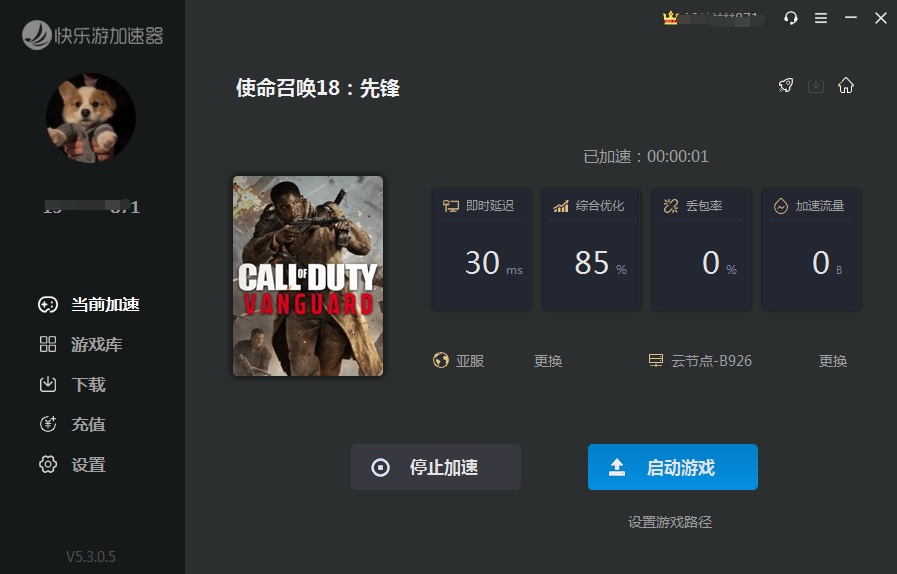Viewport: 897px width, 574px height.
Task: Click the 已加速 timer text
Action: 646,156
